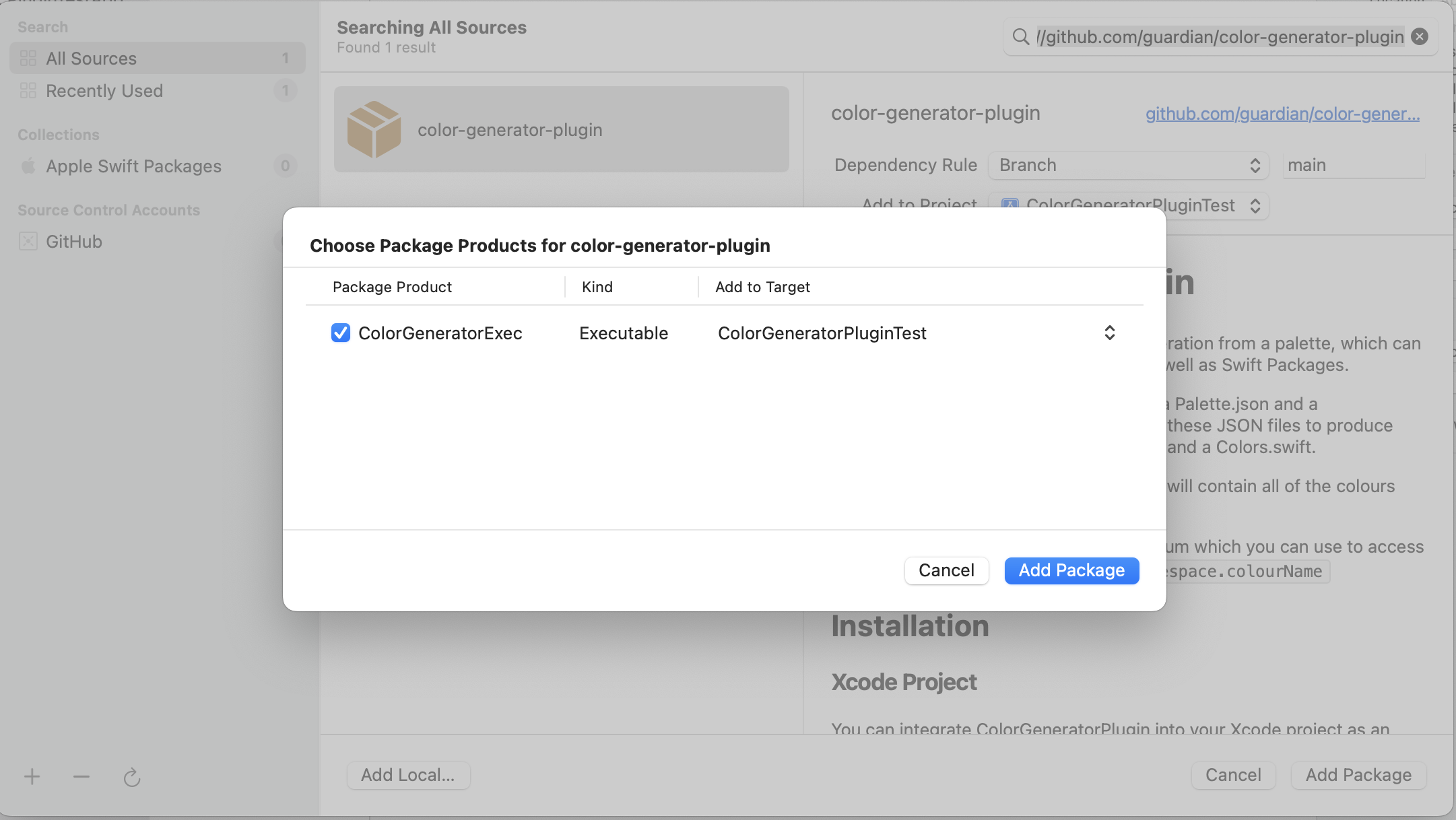The height and width of the screenshot is (820, 1456).
Task: Click the blue Add Package button
Action: pos(1071,570)
